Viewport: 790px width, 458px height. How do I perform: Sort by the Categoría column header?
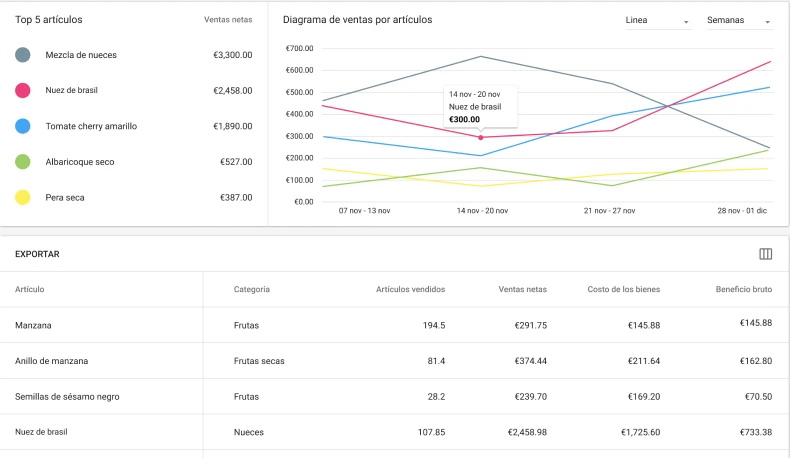click(251, 289)
